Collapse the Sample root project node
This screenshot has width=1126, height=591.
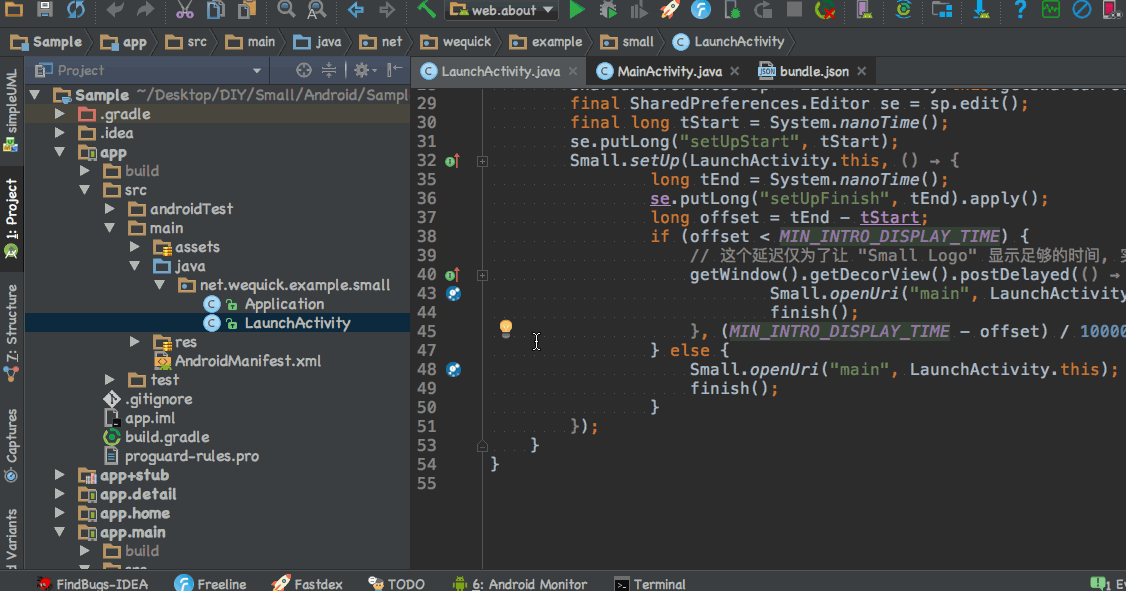point(34,95)
